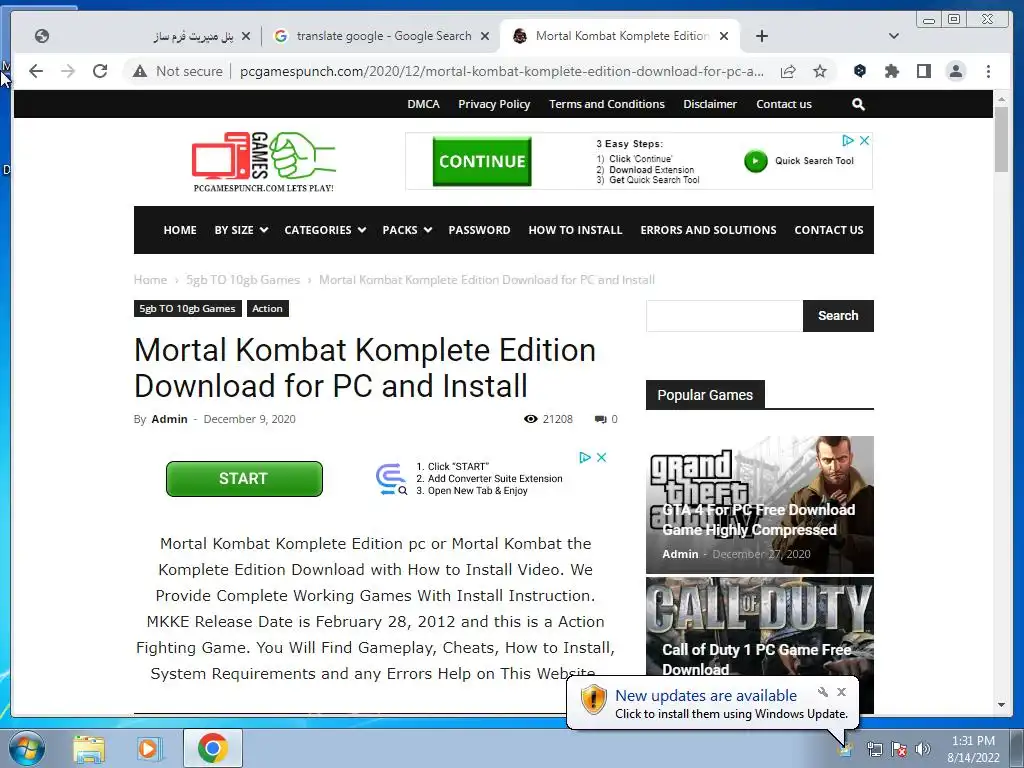
Task: Open the DMCA page
Action: tap(423, 104)
